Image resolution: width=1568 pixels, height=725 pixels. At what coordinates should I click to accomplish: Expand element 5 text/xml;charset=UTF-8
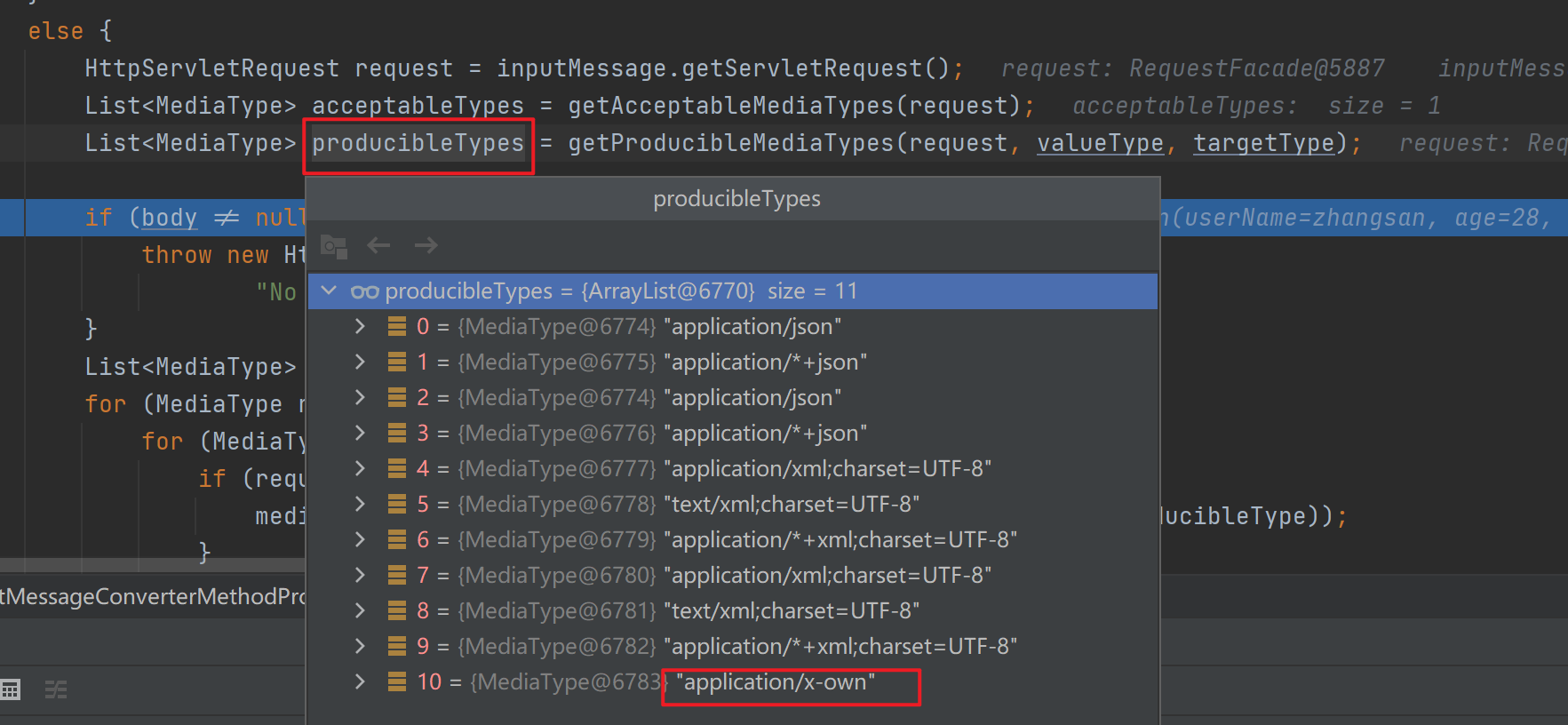point(360,505)
